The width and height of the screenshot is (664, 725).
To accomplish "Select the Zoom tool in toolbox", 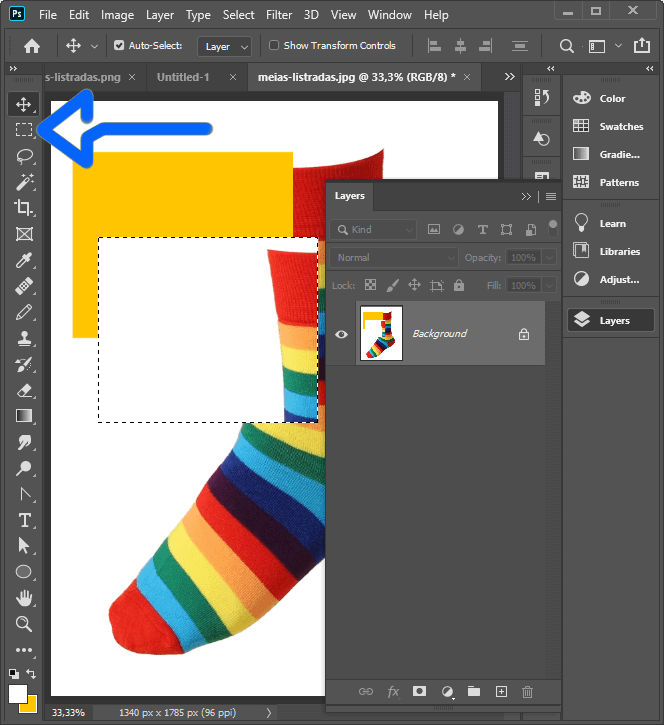I will pyautogui.click(x=24, y=624).
